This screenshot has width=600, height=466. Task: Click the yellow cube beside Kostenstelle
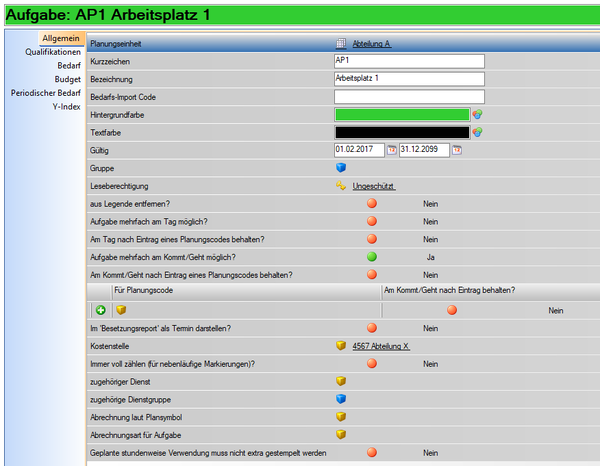pyautogui.click(x=341, y=346)
